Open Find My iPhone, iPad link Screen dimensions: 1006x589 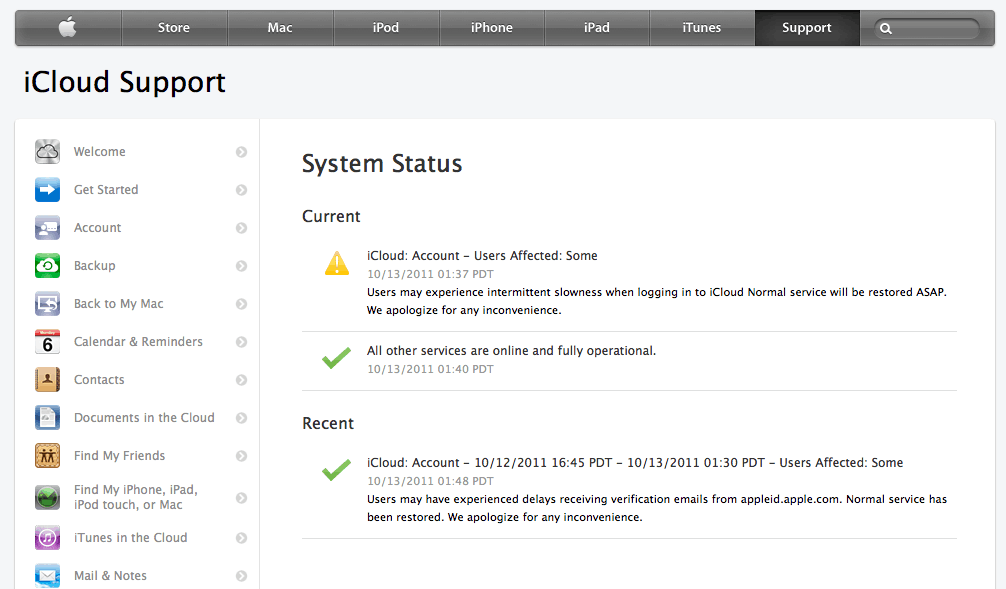pyautogui.click(x=135, y=497)
